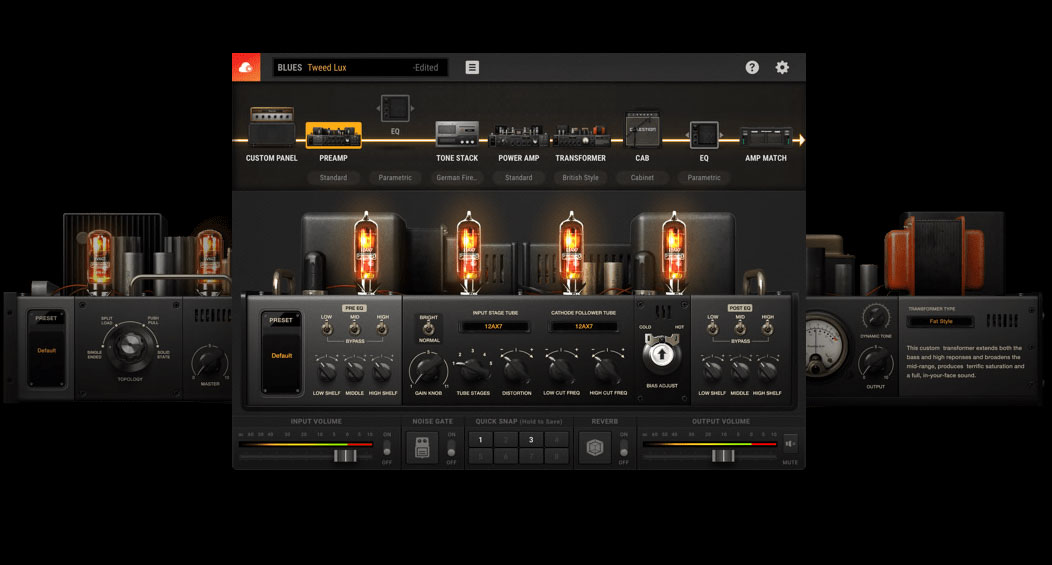
Task: Open Transformer dropdown British Style
Action: (580, 178)
